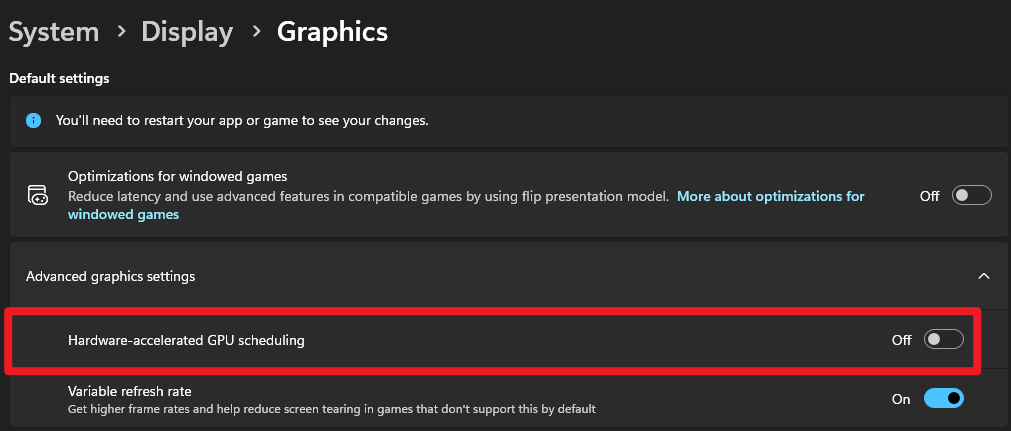Image resolution: width=1011 pixels, height=431 pixels.
Task: Select the Hardware-accelerated GPU scheduling label
Action: click(186, 340)
